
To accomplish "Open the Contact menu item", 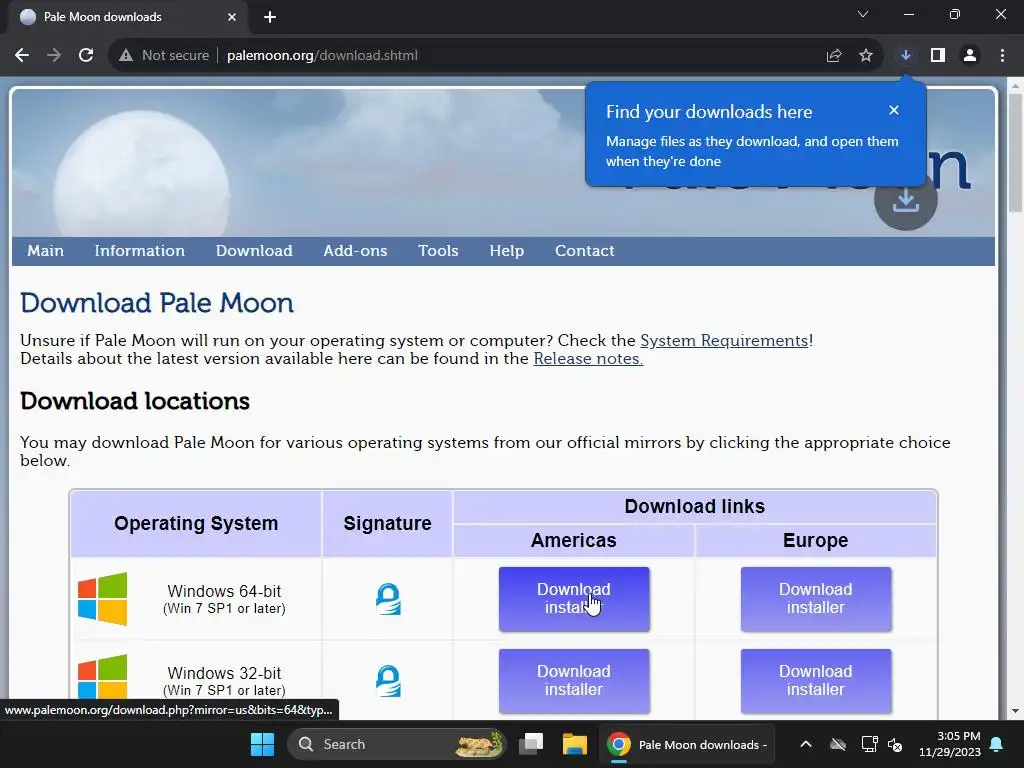I will [x=584, y=251].
